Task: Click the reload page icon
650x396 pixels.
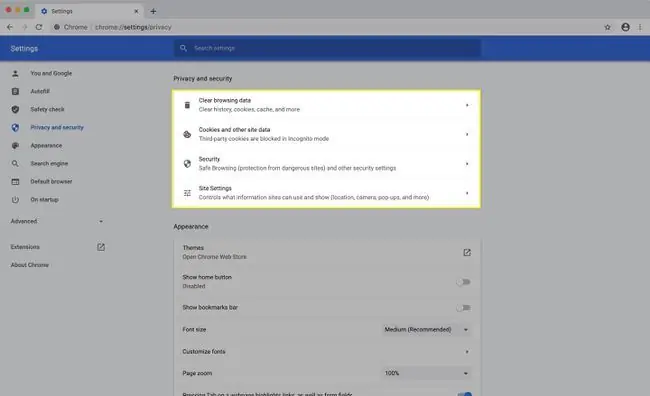Action: pos(39,27)
